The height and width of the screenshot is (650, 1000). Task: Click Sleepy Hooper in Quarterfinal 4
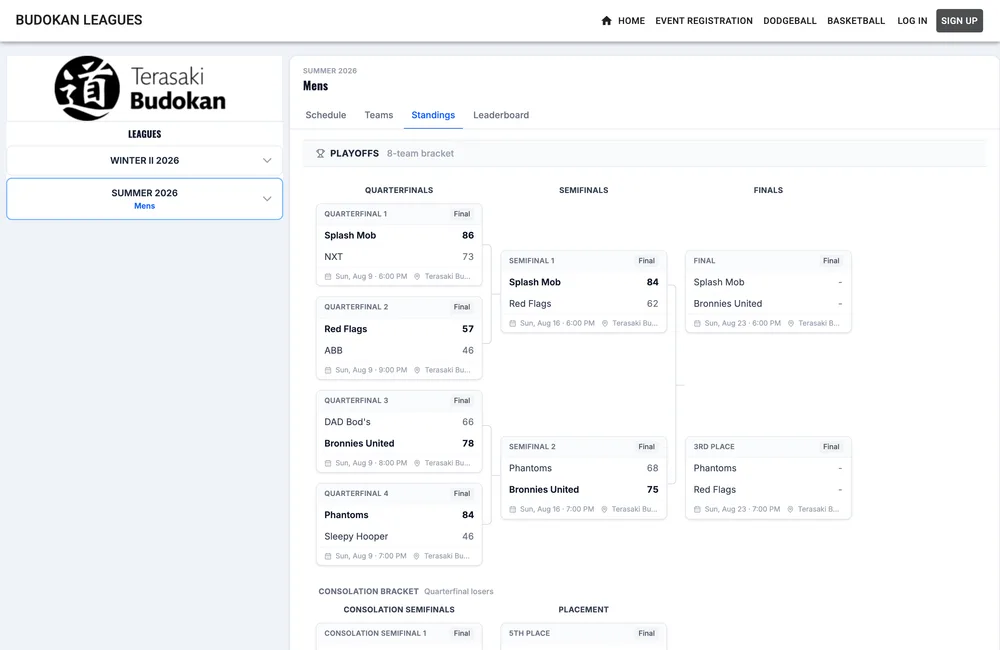click(356, 537)
